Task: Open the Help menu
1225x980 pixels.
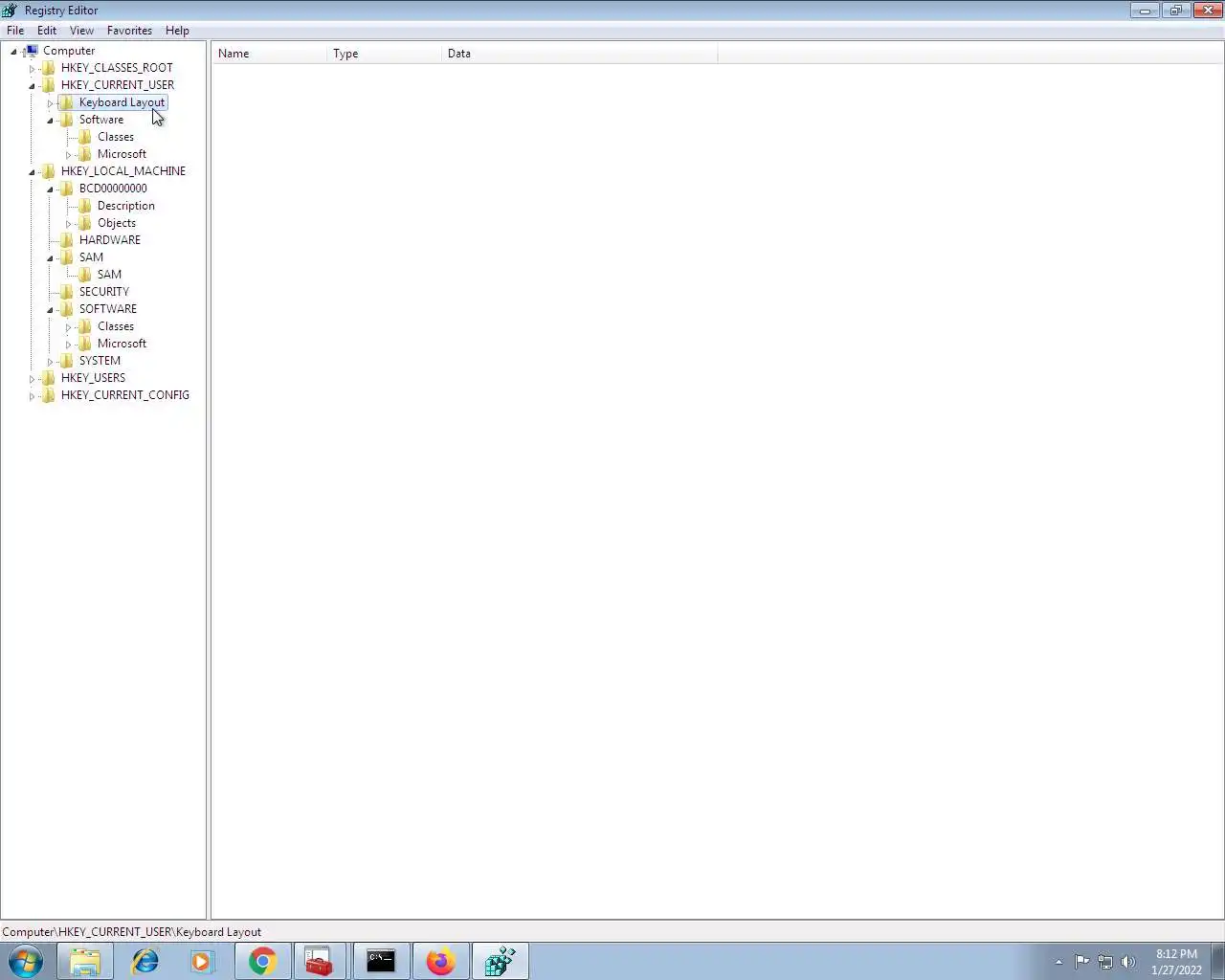Action: click(x=177, y=31)
